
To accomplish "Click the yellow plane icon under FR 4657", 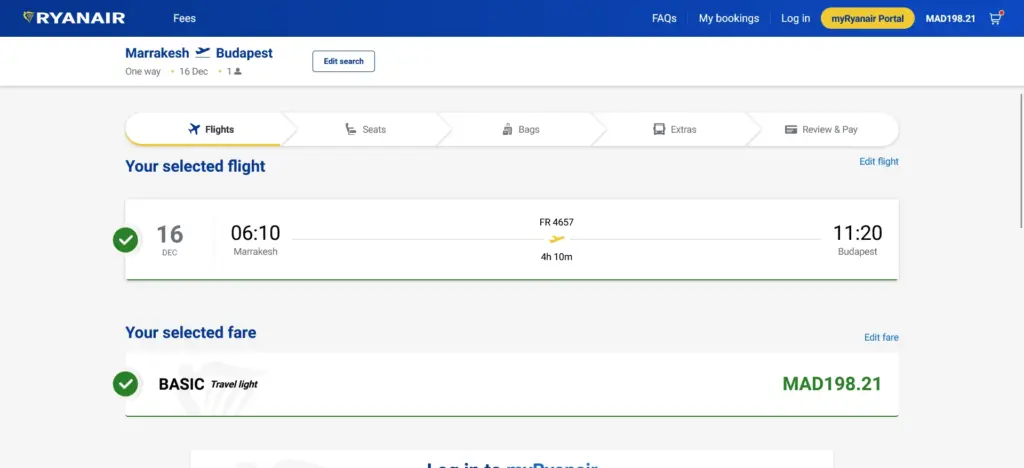I will (x=556, y=239).
